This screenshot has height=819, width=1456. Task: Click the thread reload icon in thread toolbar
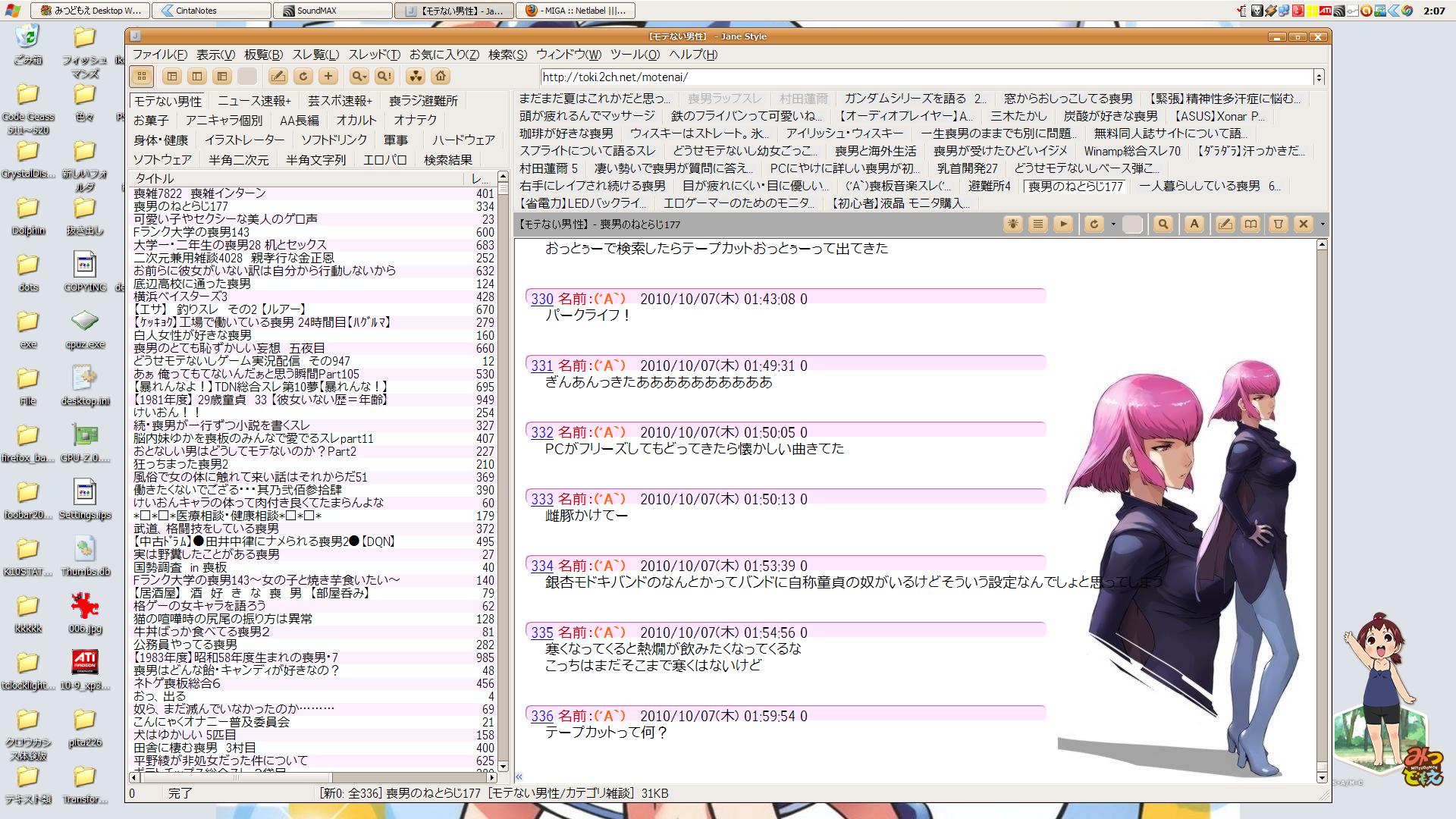(x=1094, y=224)
